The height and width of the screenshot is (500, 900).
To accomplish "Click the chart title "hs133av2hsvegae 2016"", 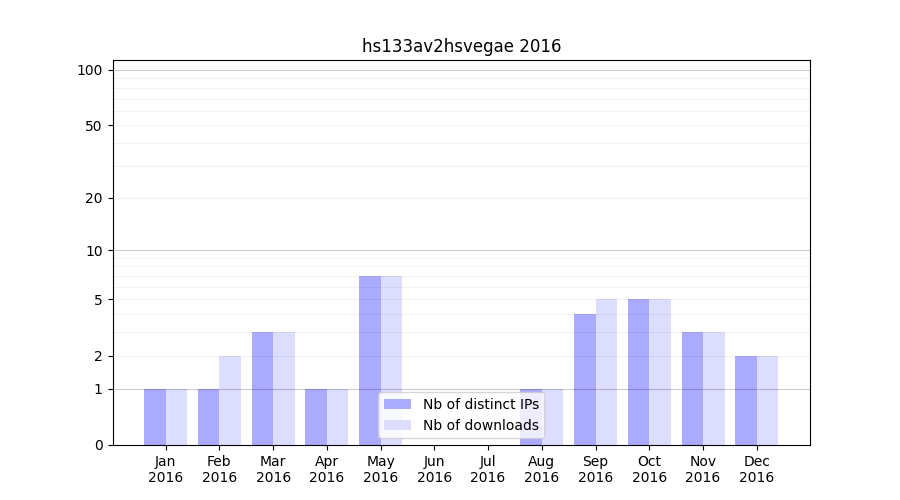I will pos(461,46).
